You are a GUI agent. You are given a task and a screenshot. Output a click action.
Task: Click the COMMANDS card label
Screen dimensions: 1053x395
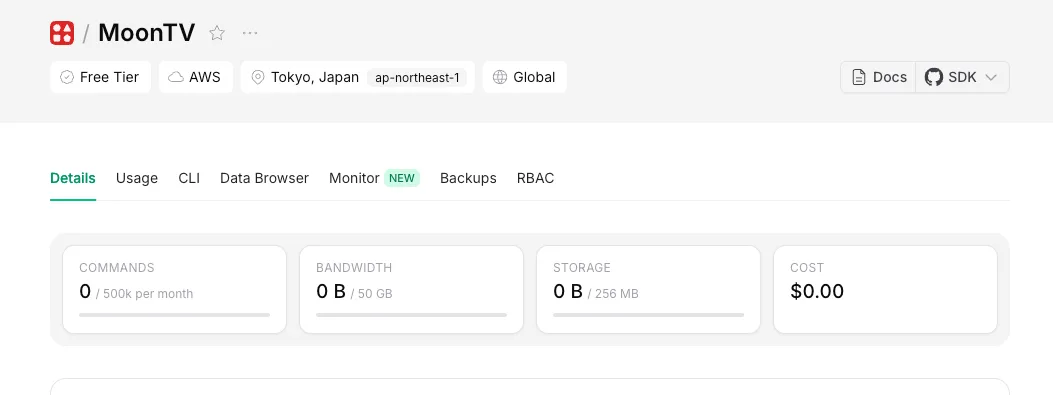[x=117, y=267]
